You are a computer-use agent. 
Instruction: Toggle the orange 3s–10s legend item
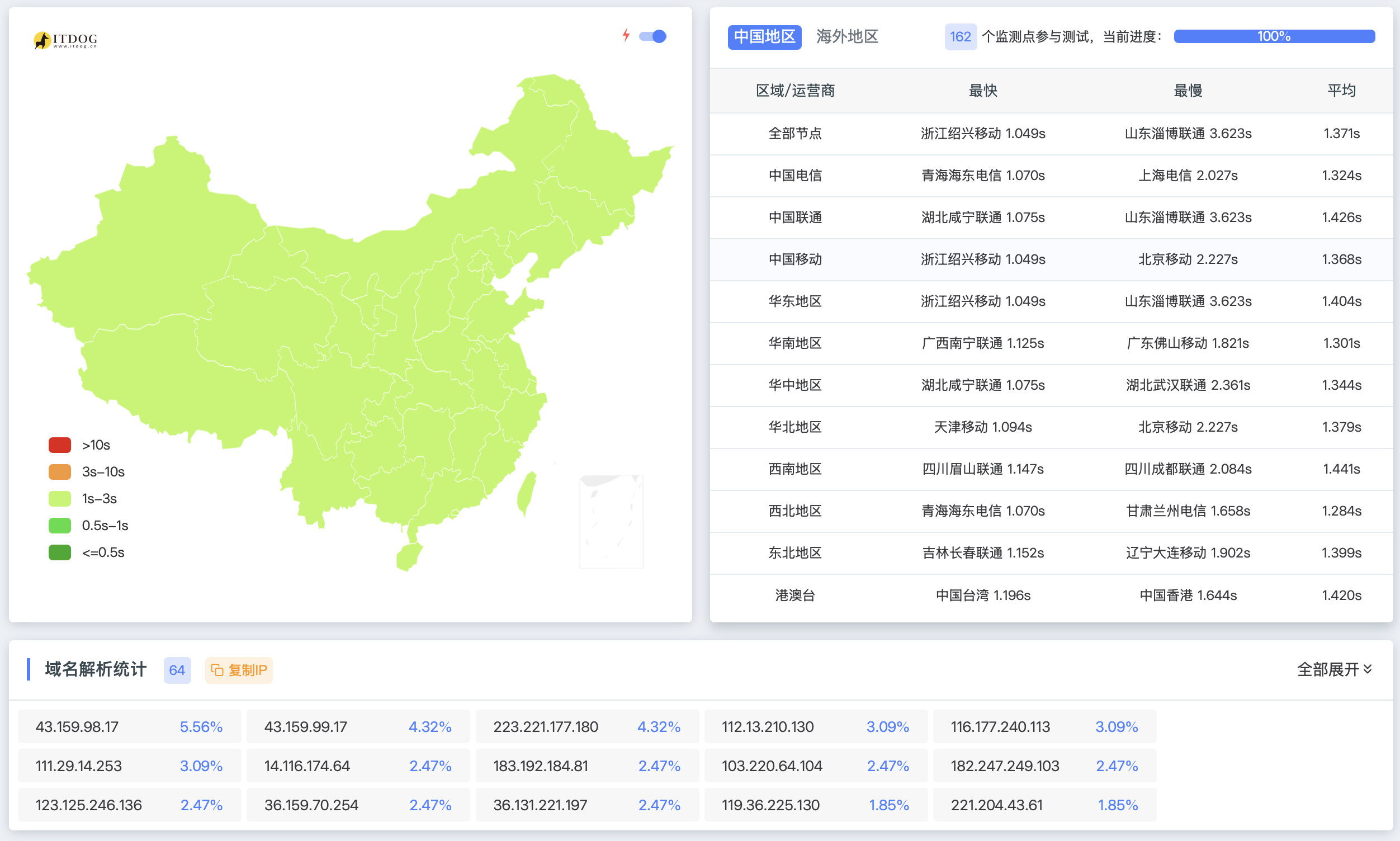point(59,471)
